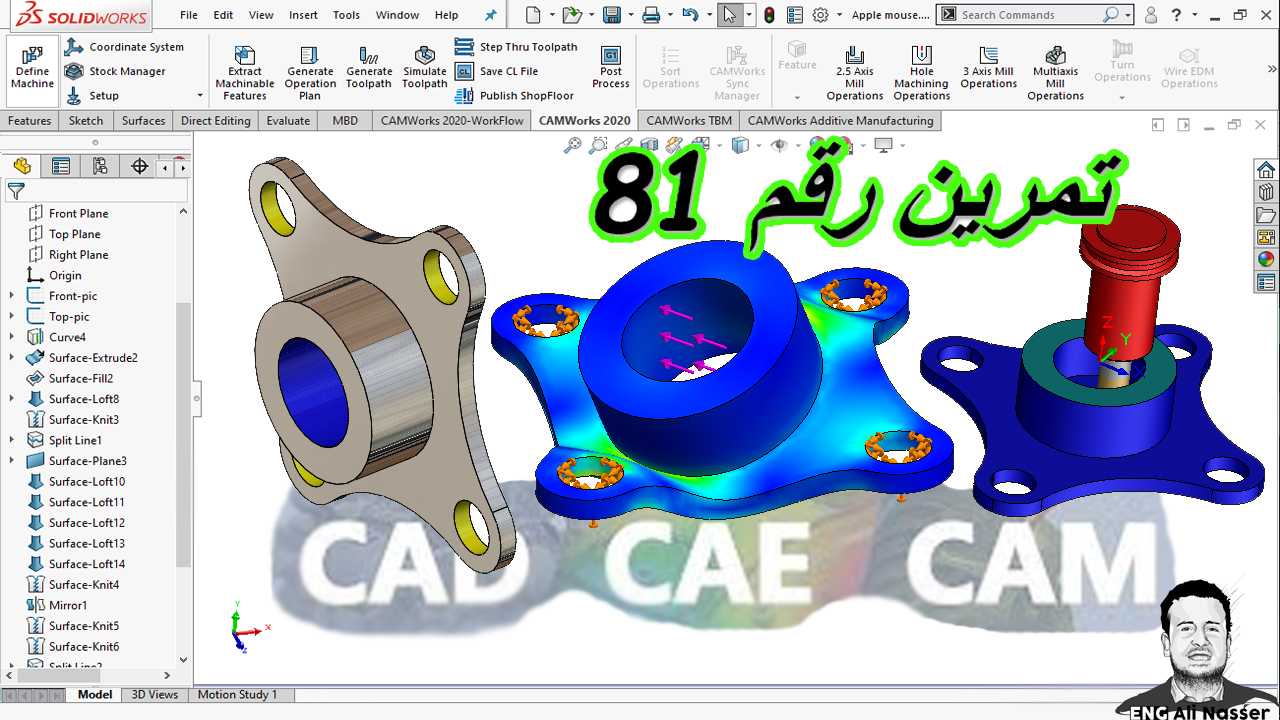Switch to the CAMWorks Additive Manufacturing tab
Image resolution: width=1280 pixels, height=720 pixels.
[840, 121]
